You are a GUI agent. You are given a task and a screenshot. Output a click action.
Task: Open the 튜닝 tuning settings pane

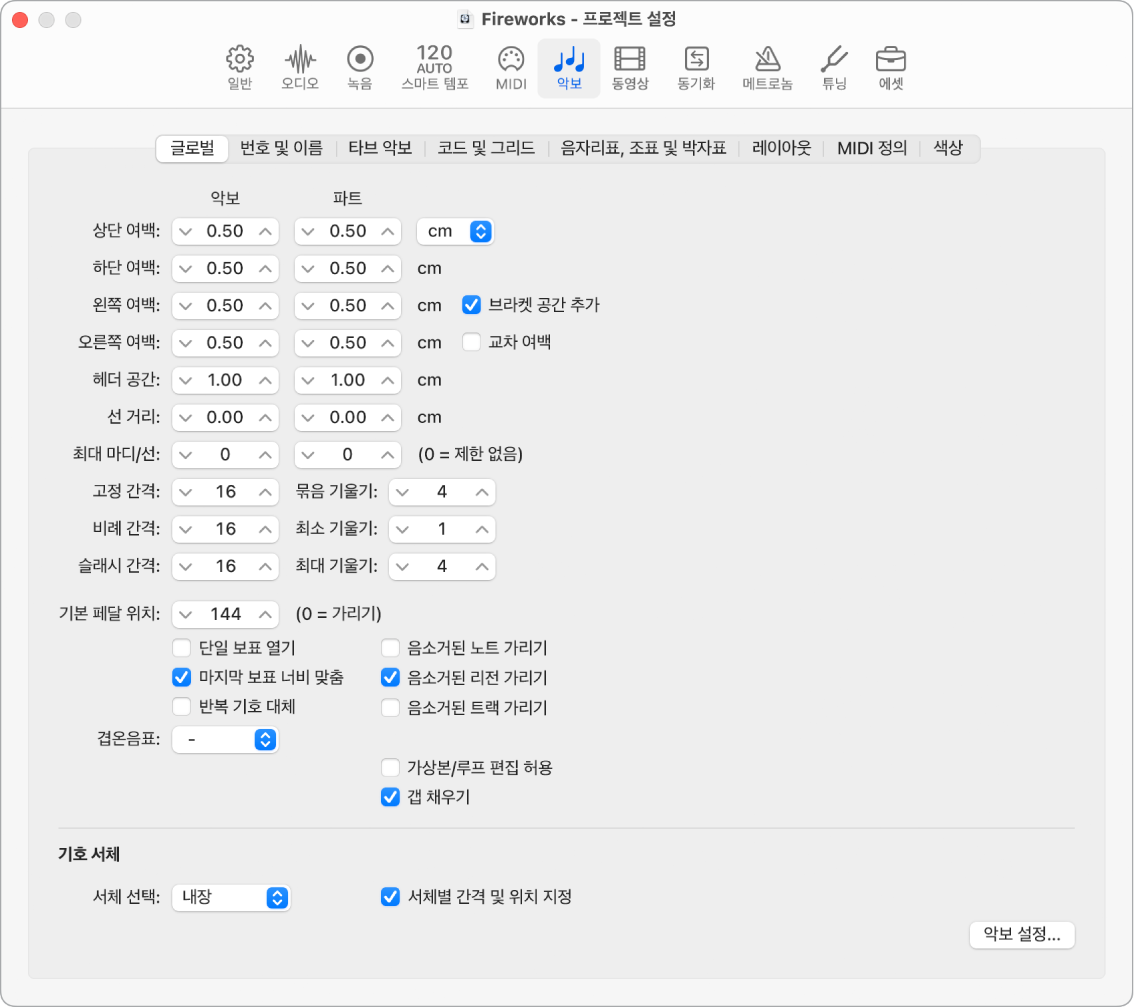(834, 68)
